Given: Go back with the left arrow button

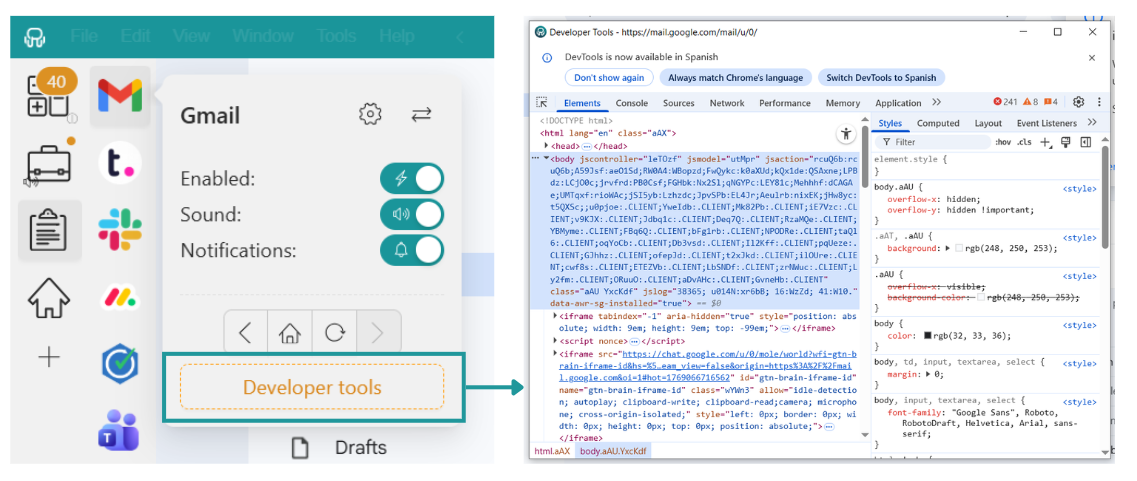Looking at the screenshot, I should (x=246, y=332).
